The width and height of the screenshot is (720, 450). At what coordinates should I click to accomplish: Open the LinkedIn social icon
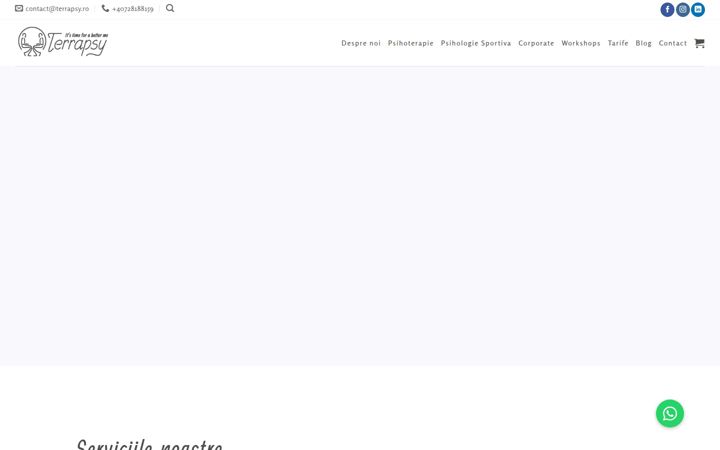tap(698, 9)
